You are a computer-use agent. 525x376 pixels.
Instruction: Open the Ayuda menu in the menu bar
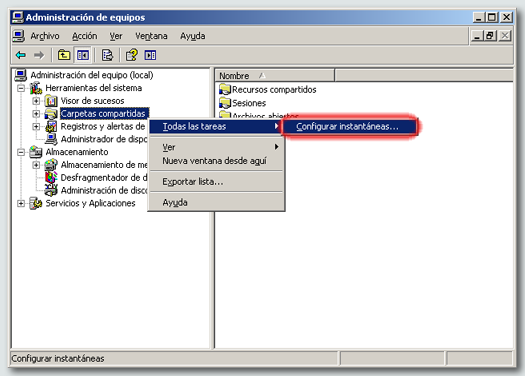tap(193, 36)
